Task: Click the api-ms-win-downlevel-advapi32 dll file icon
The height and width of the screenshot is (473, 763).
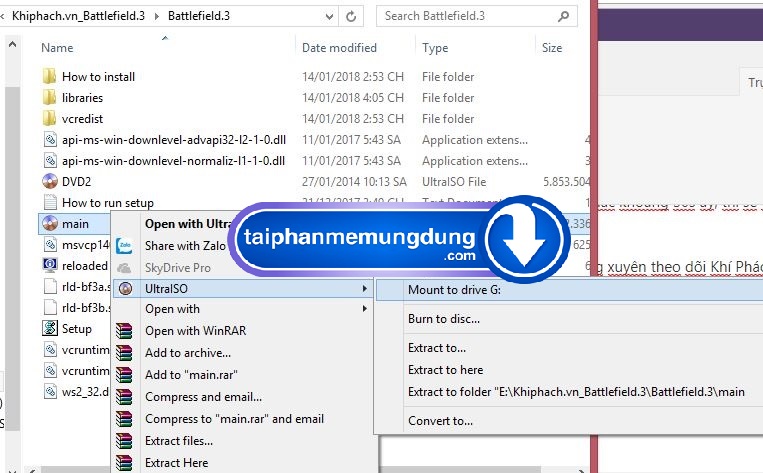Action: 50,140
